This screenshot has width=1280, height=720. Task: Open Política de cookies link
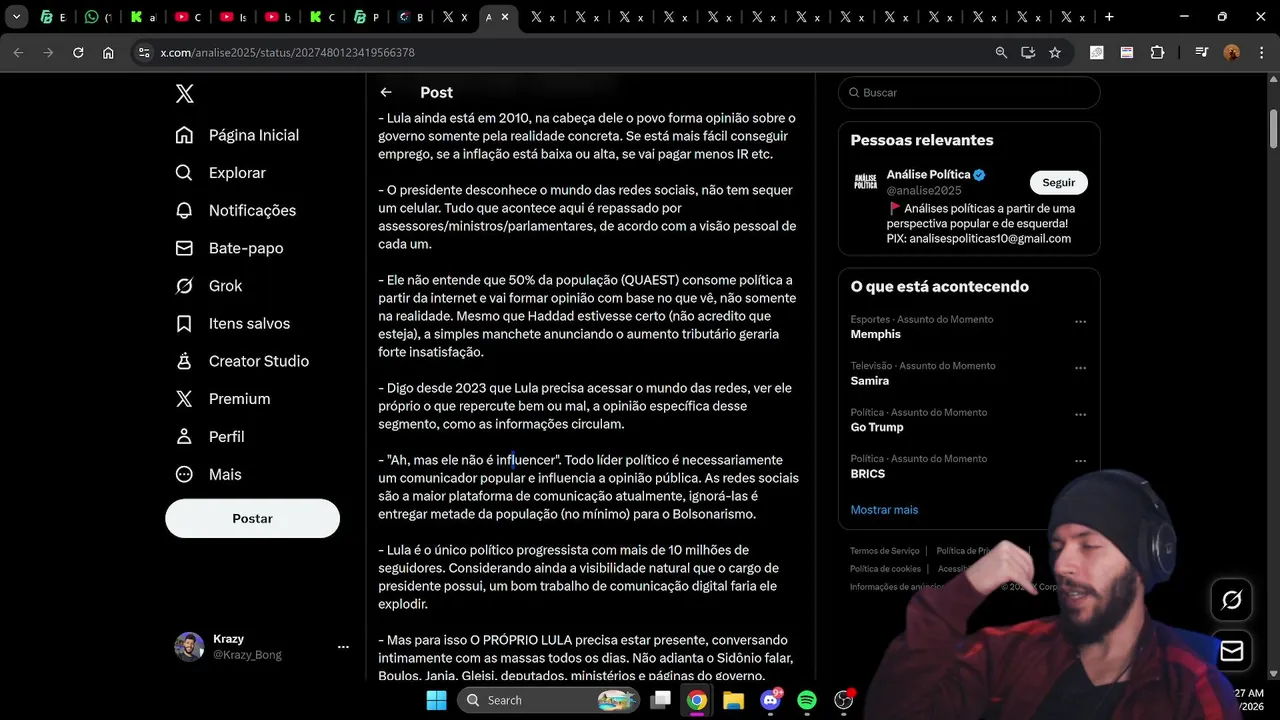(x=885, y=569)
